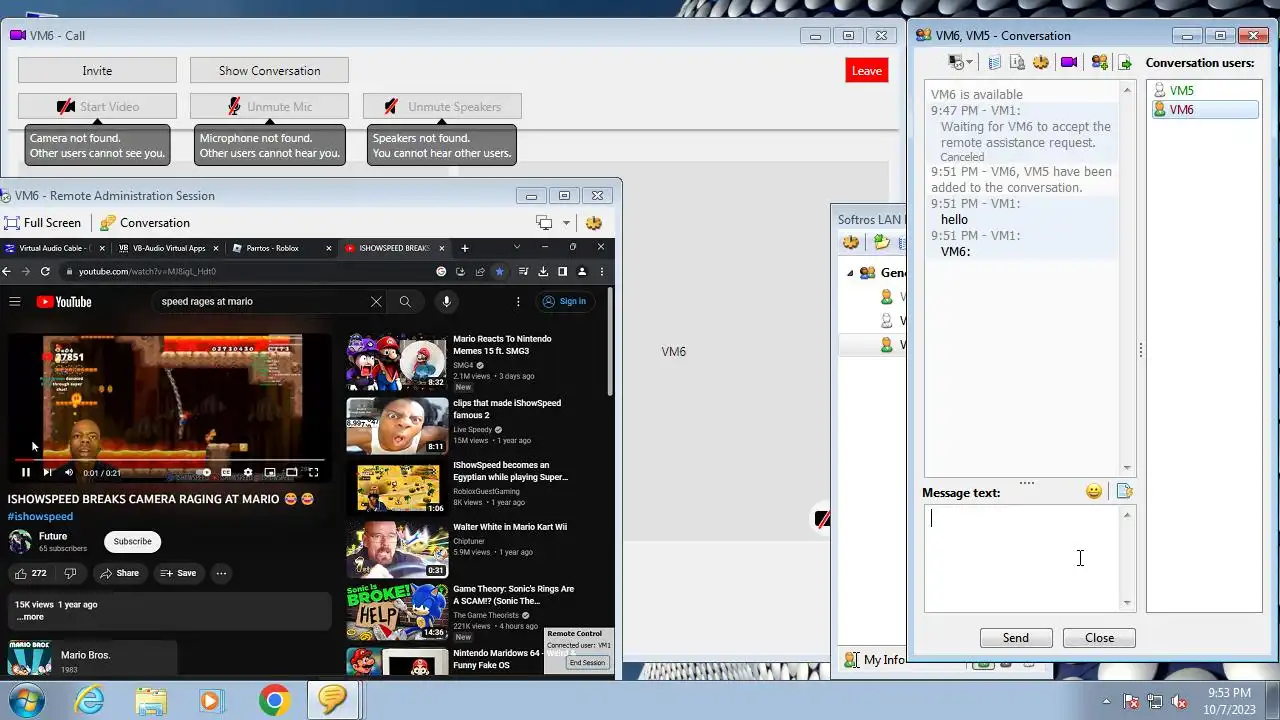Click the Invite button in call window
Screen dimensions: 1280x720
[x=97, y=70]
